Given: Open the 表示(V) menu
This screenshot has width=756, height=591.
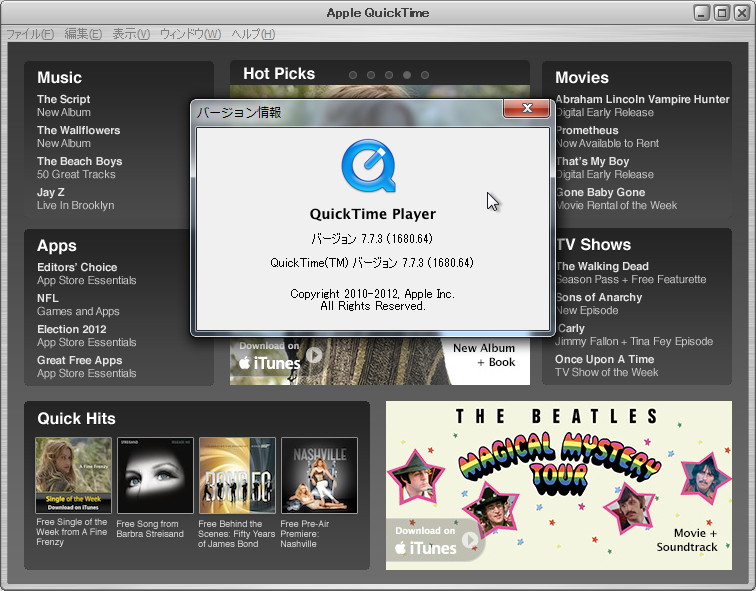Looking at the screenshot, I should 131,34.
